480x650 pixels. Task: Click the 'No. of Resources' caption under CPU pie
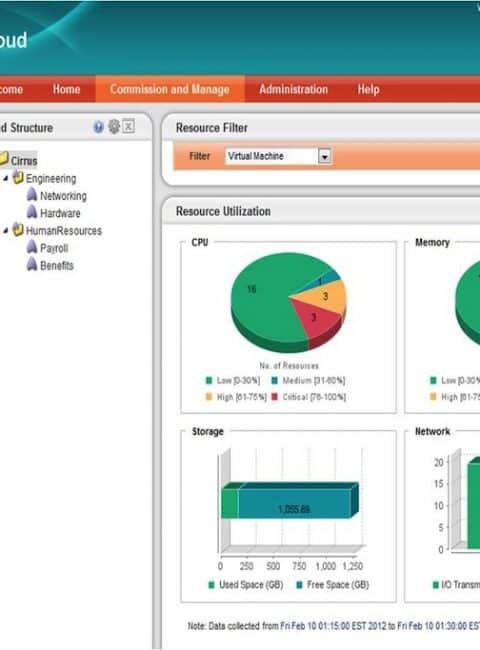(289, 366)
